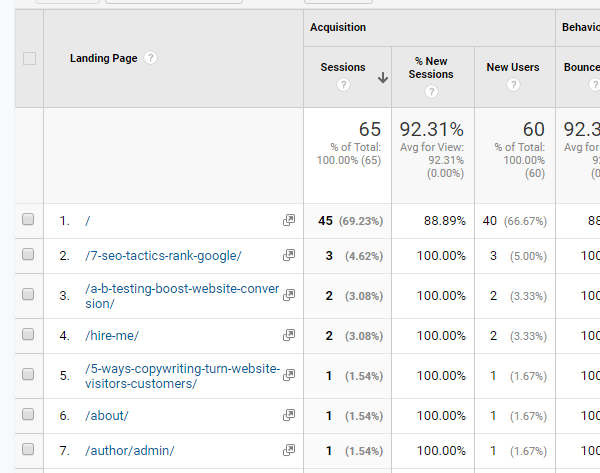This screenshot has height=473, width=600.
Task: Click help icon under New Users header
Action: tap(513, 86)
